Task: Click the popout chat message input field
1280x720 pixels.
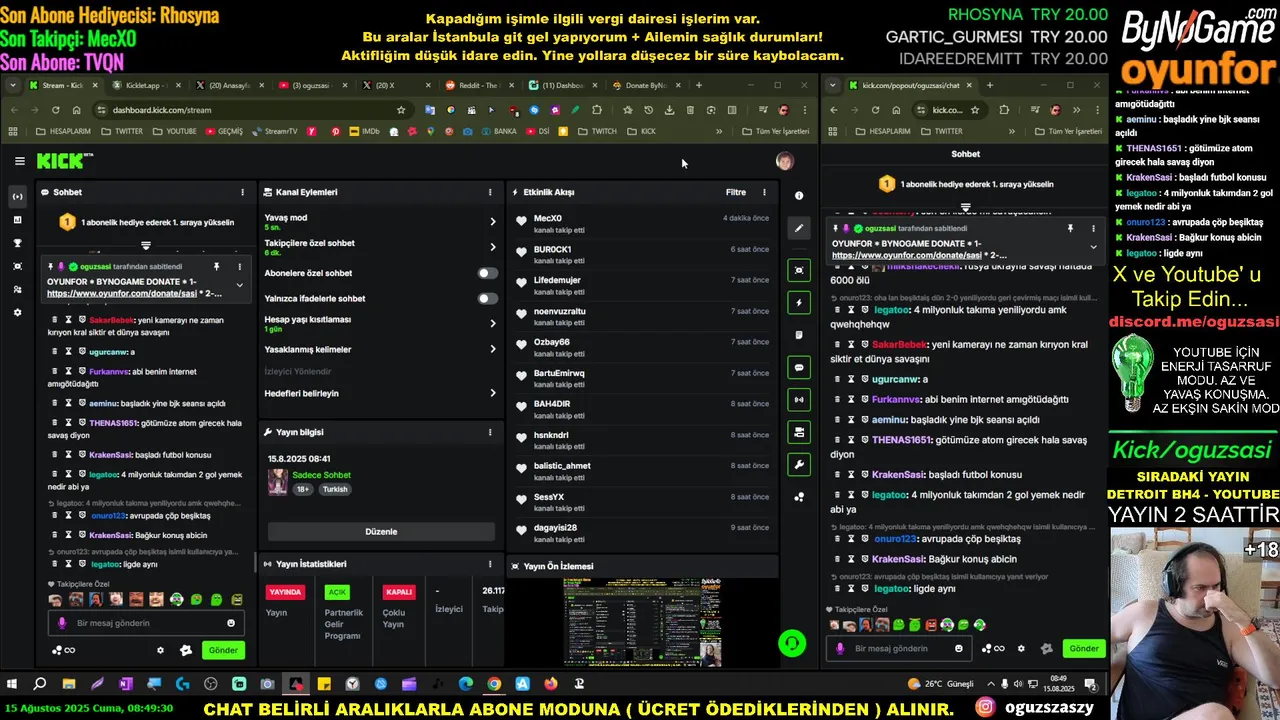Action: click(x=898, y=648)
